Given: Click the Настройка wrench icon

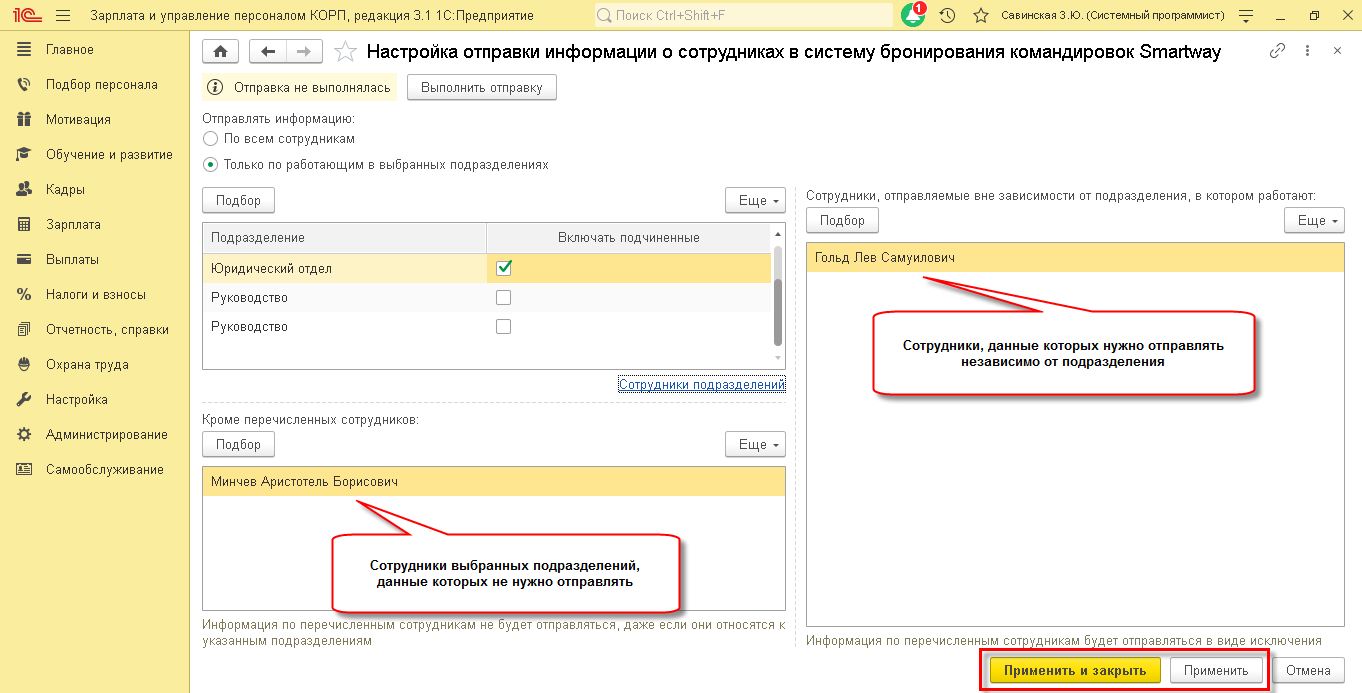Looking at the screenshot, I should pos(25,400).
